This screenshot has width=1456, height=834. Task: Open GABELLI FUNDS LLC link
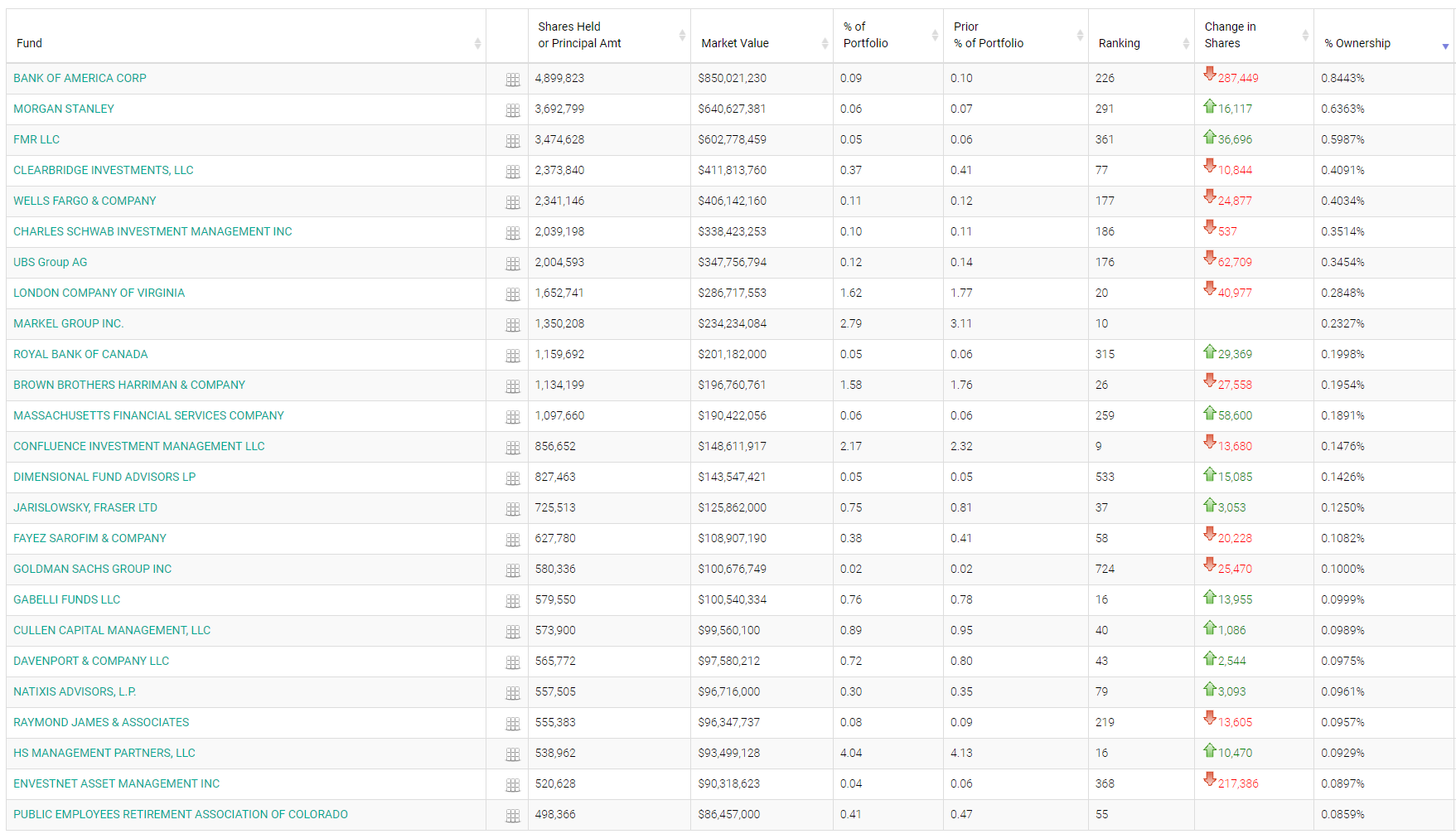click(x=67, y=599)
